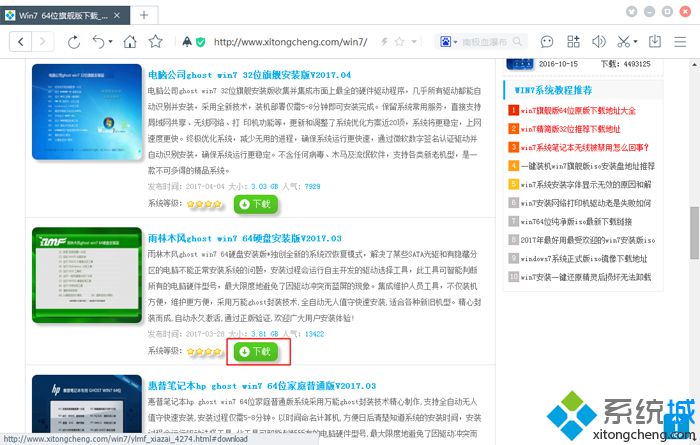Open windows7系统正式版iso镜像下载地址 link
This screenshot has width=700, height=445.
point(583,258)
